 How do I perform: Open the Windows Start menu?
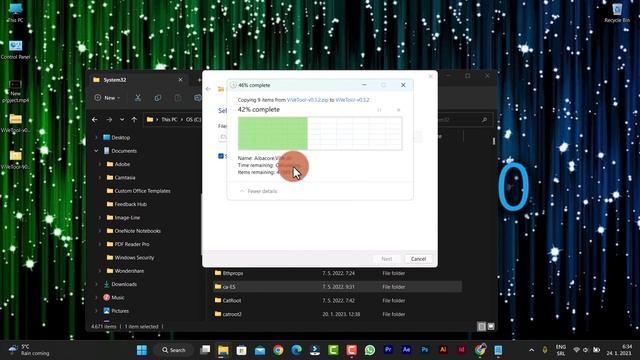tap(142, 350)
